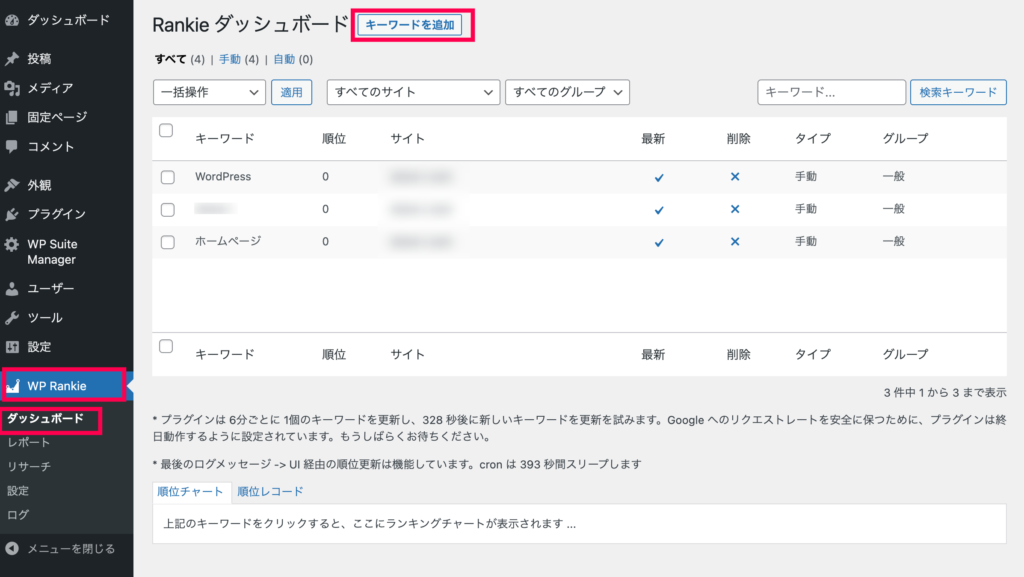This screenshot has width=1024, height=577.
Task: Click the wrench icon beside ツール
Action: pyautogui.click(x=12, y=318)
